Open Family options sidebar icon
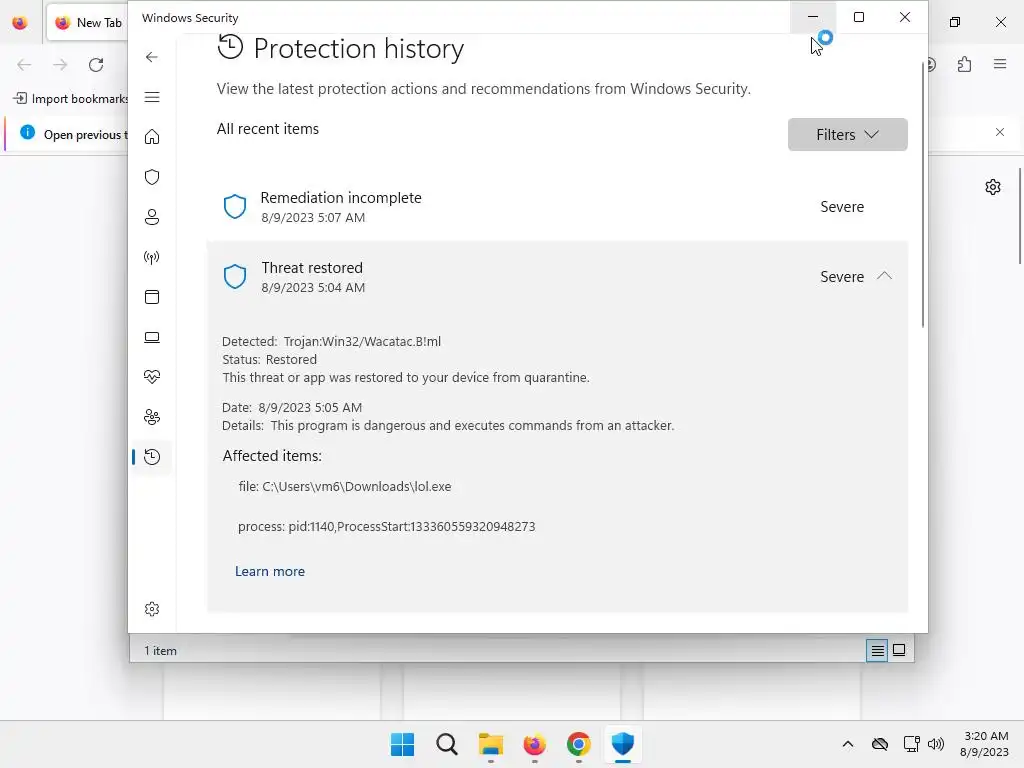The height and width of the screenshot is (768, 1024). [x=152, y=417]
